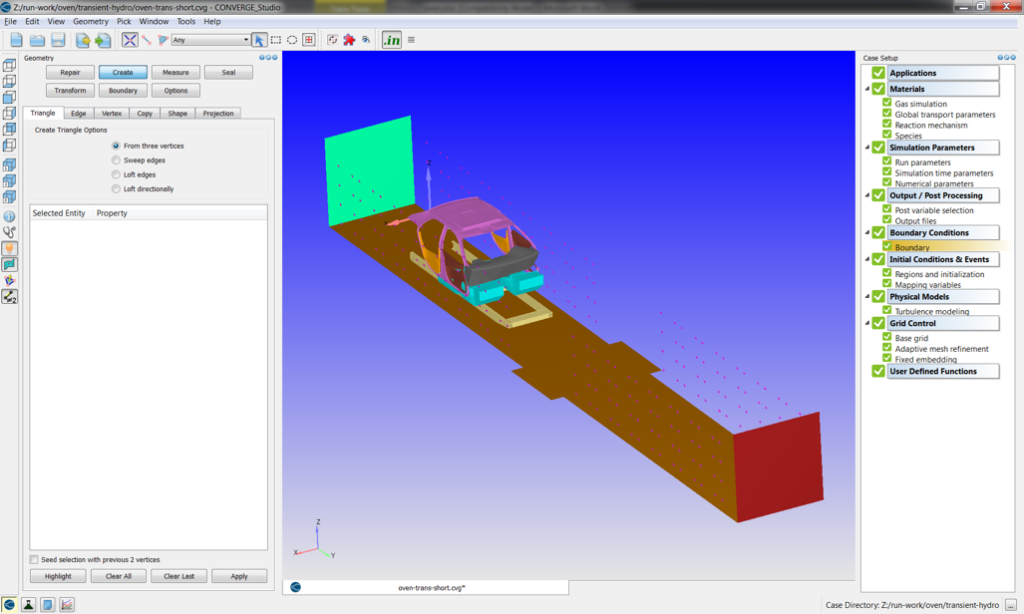Viewport: 1024px width, 614px height.
Task: Open the line plotting icon in bottom bar
Action: (67, 605)
